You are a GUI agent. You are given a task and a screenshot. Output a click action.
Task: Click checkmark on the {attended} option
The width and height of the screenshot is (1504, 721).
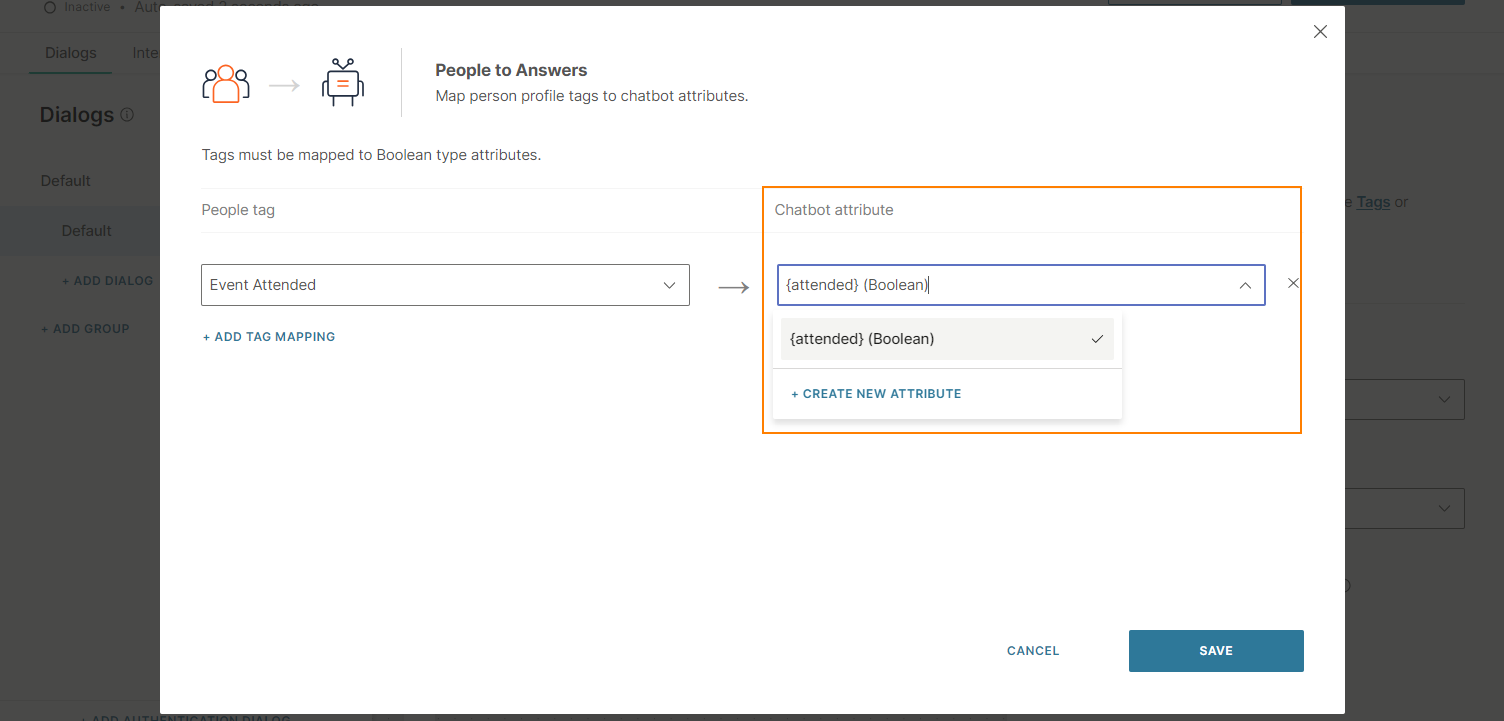pos(1097,339)
